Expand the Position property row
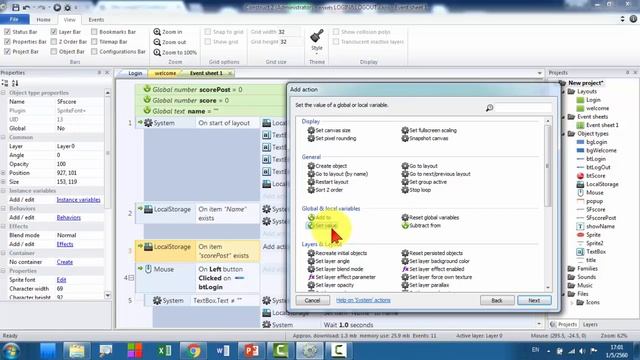640x360 pixels. 3,173
